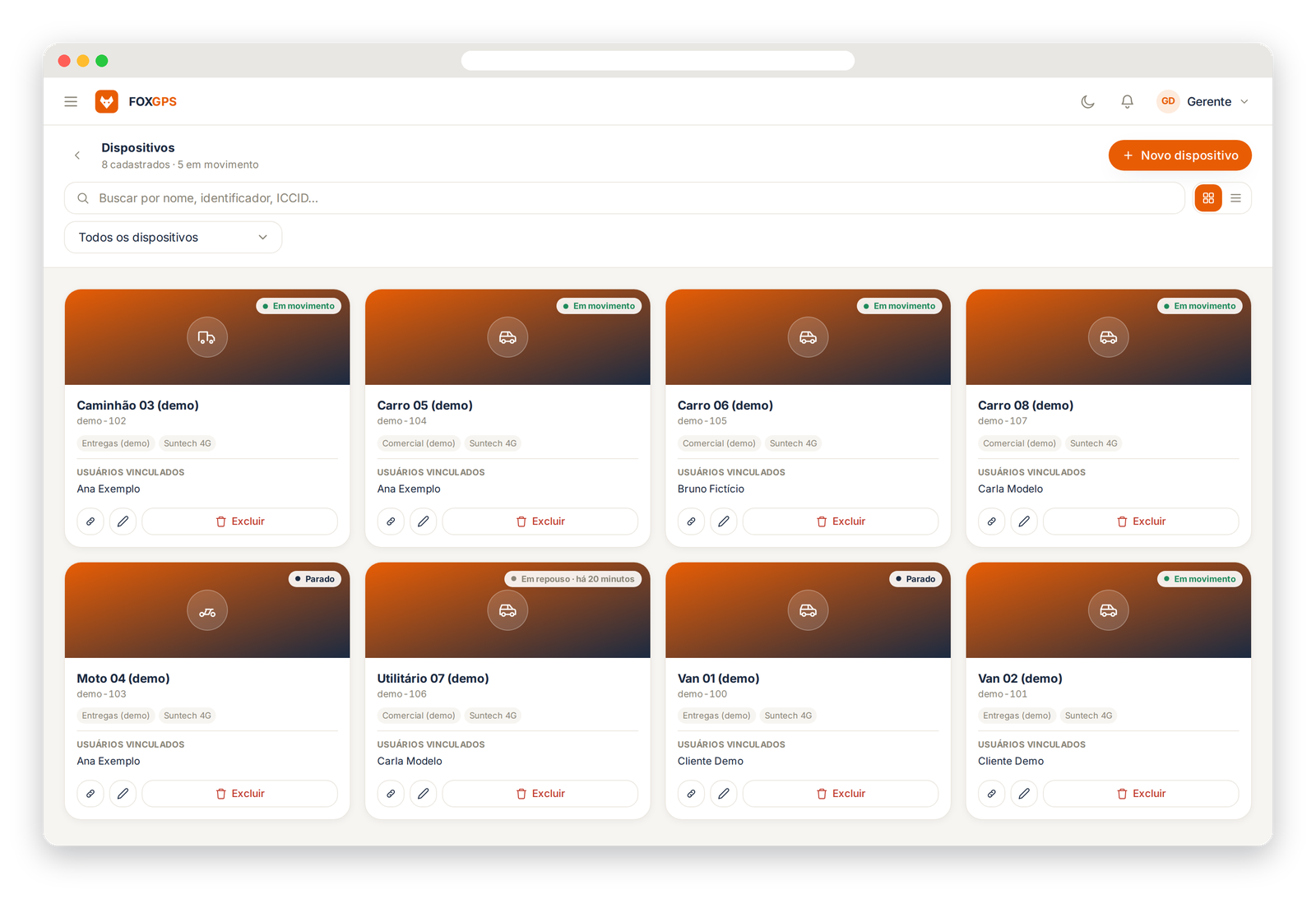This screenshot has height=899, width=1316.
Task: Edit Utilitário 07 with pencil icon
Action: (423, 794)
